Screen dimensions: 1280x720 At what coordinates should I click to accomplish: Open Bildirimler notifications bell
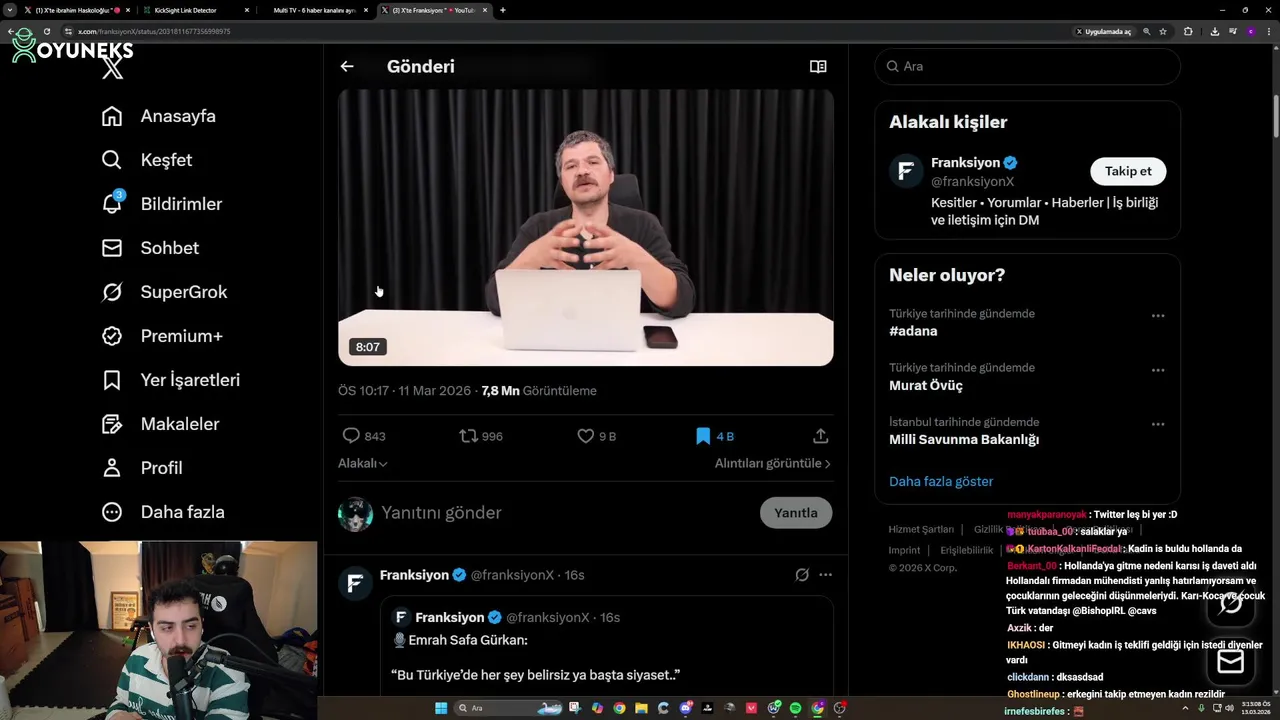pyautogui.click(x=161, y=204)
